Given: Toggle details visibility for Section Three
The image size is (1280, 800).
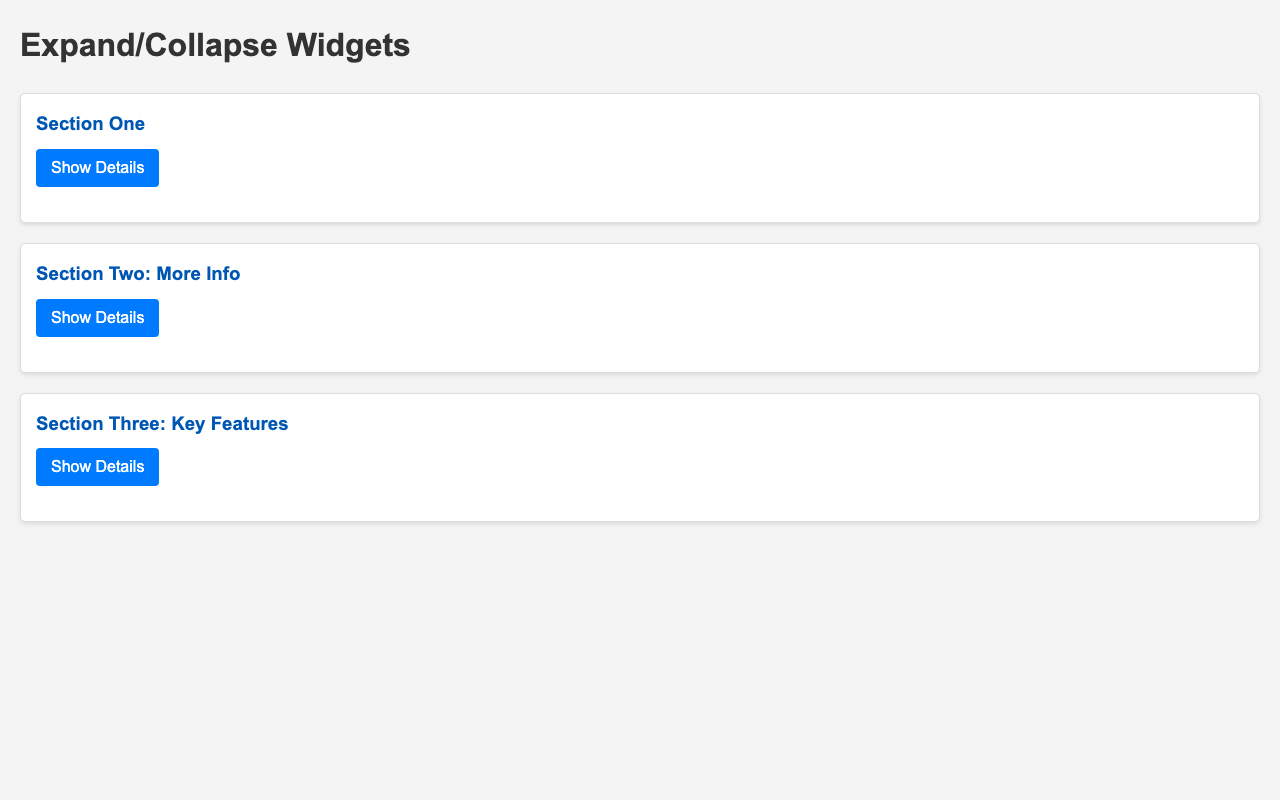Looking at the screenshot, I should (x=97, y=467).
